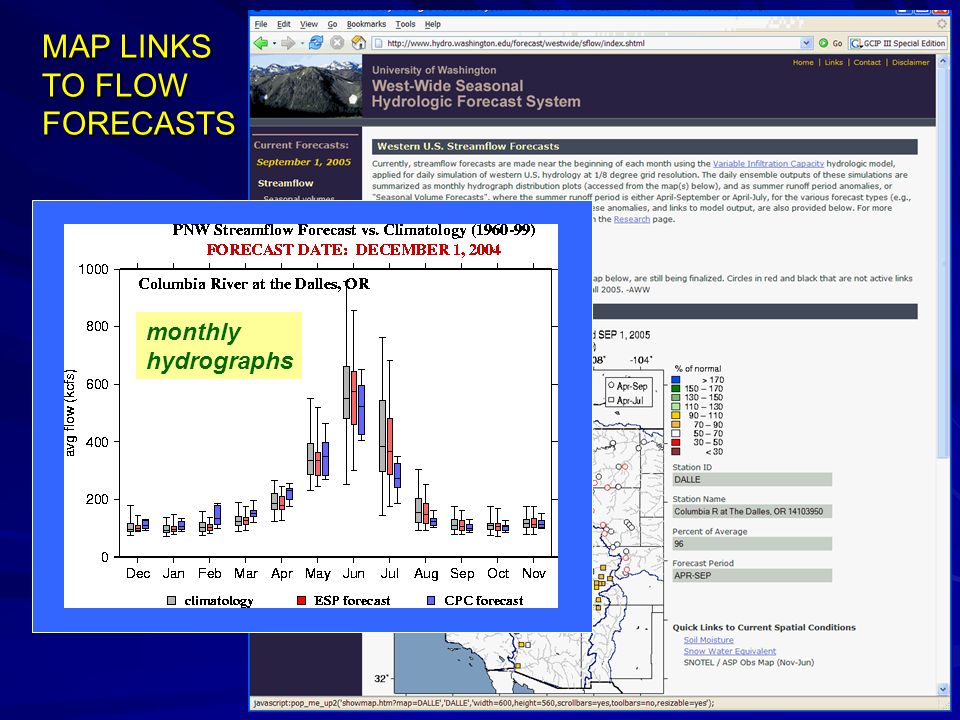Viewport: 960px width, 720px height.
Task: Click the Station Name field for The Dalles
Action: click(752, 511)
